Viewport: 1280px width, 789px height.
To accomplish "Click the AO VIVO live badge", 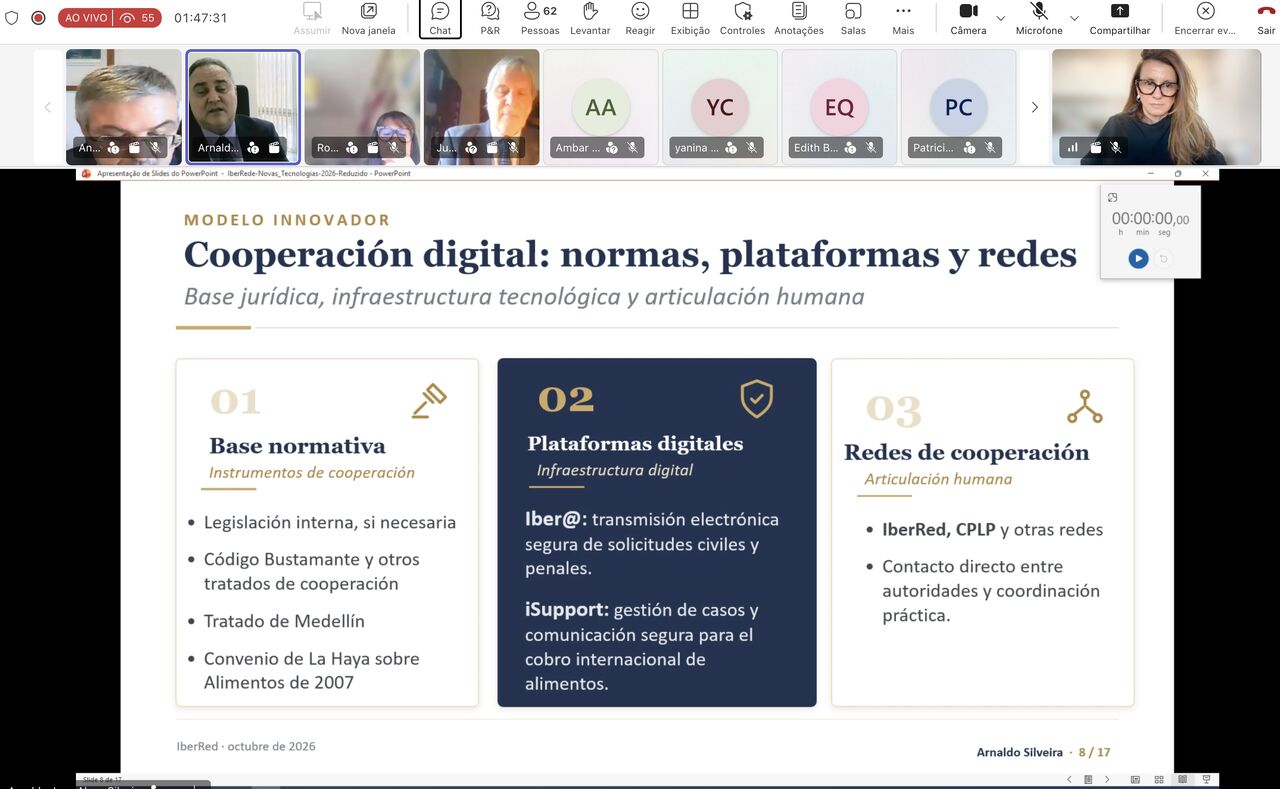I will point(110,18).
